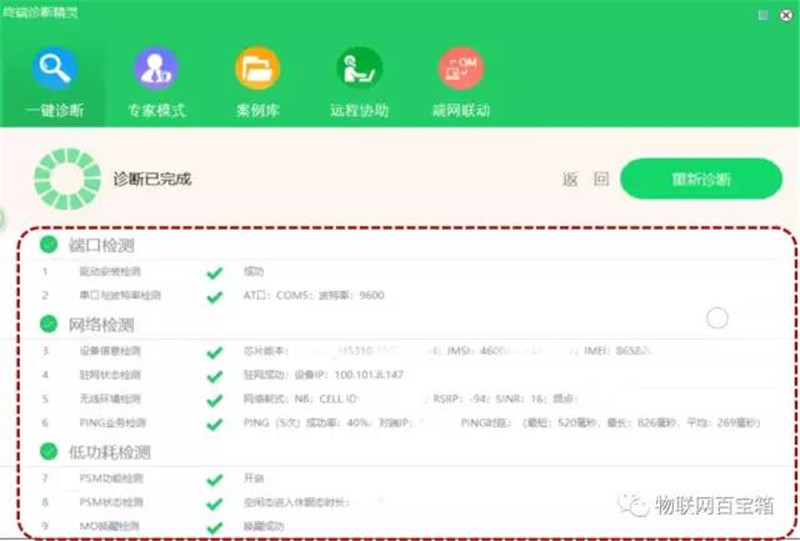Screen dimensions: 800x541
Task: Open the 案例库 folder icon
Action: (x=257, y=68)
